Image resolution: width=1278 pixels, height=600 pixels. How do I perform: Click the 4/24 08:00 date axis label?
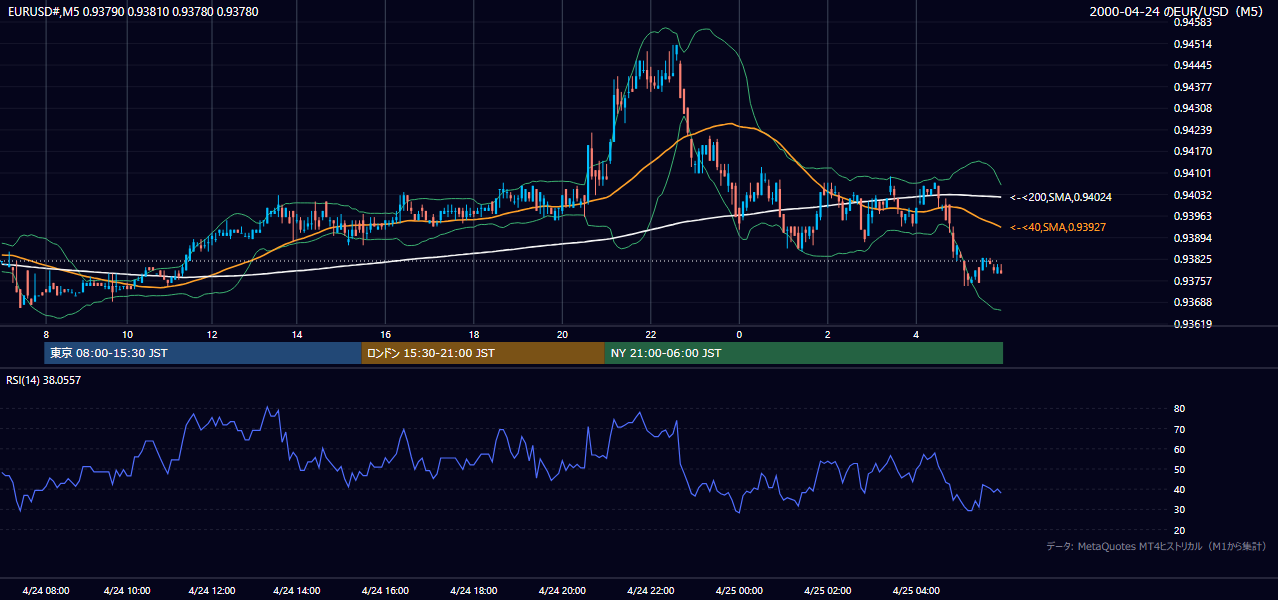pyautogui.click(x=45, y=591)
